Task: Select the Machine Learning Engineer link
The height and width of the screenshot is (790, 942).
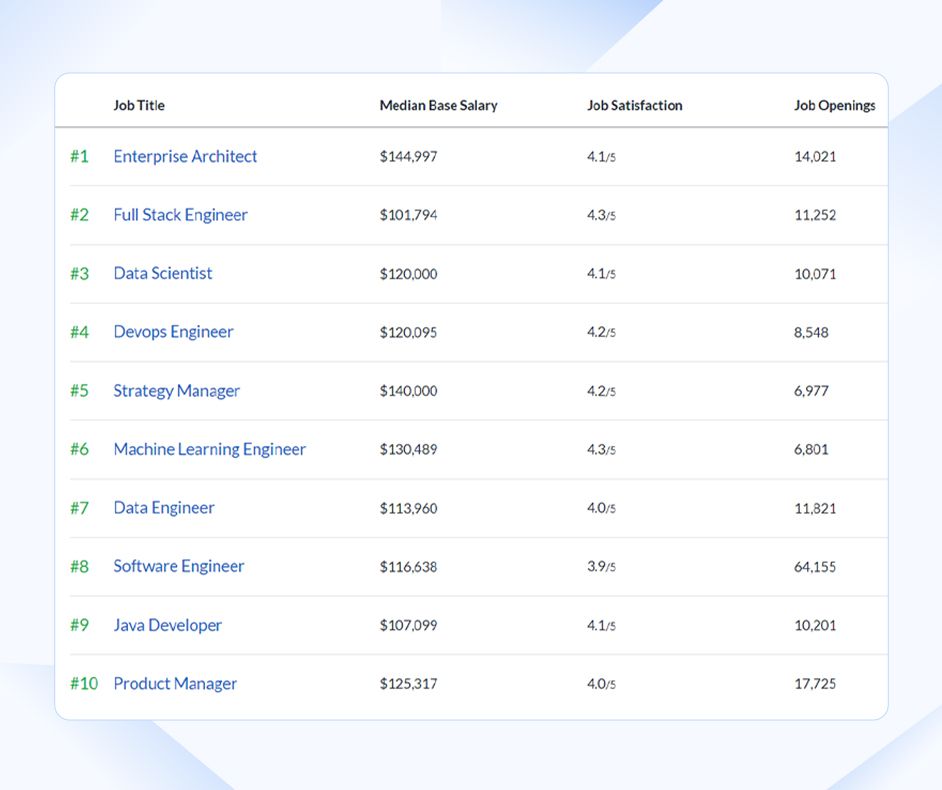Action: pos(209,449)
